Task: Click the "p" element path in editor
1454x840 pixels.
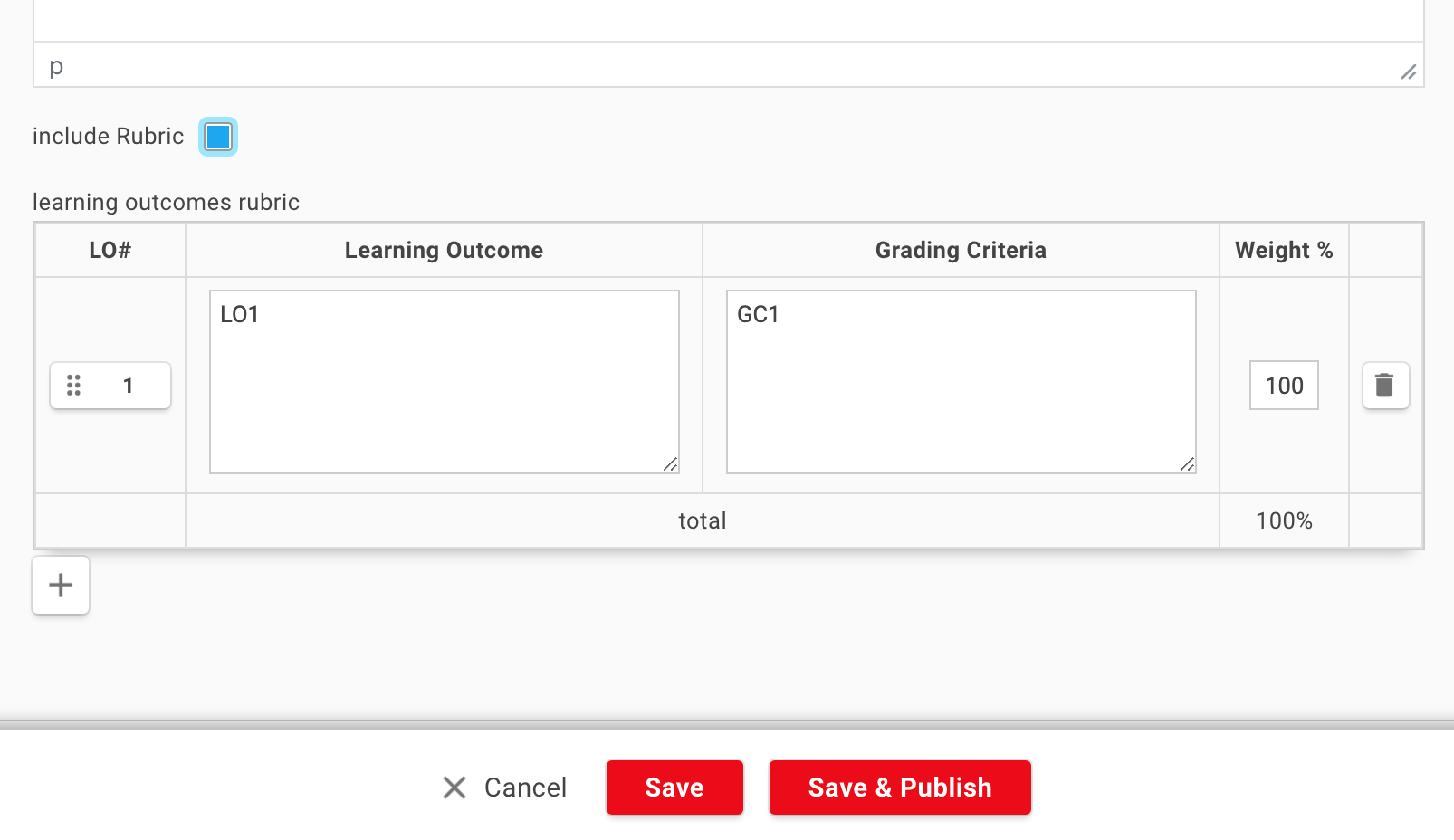Action: point(56,66)
